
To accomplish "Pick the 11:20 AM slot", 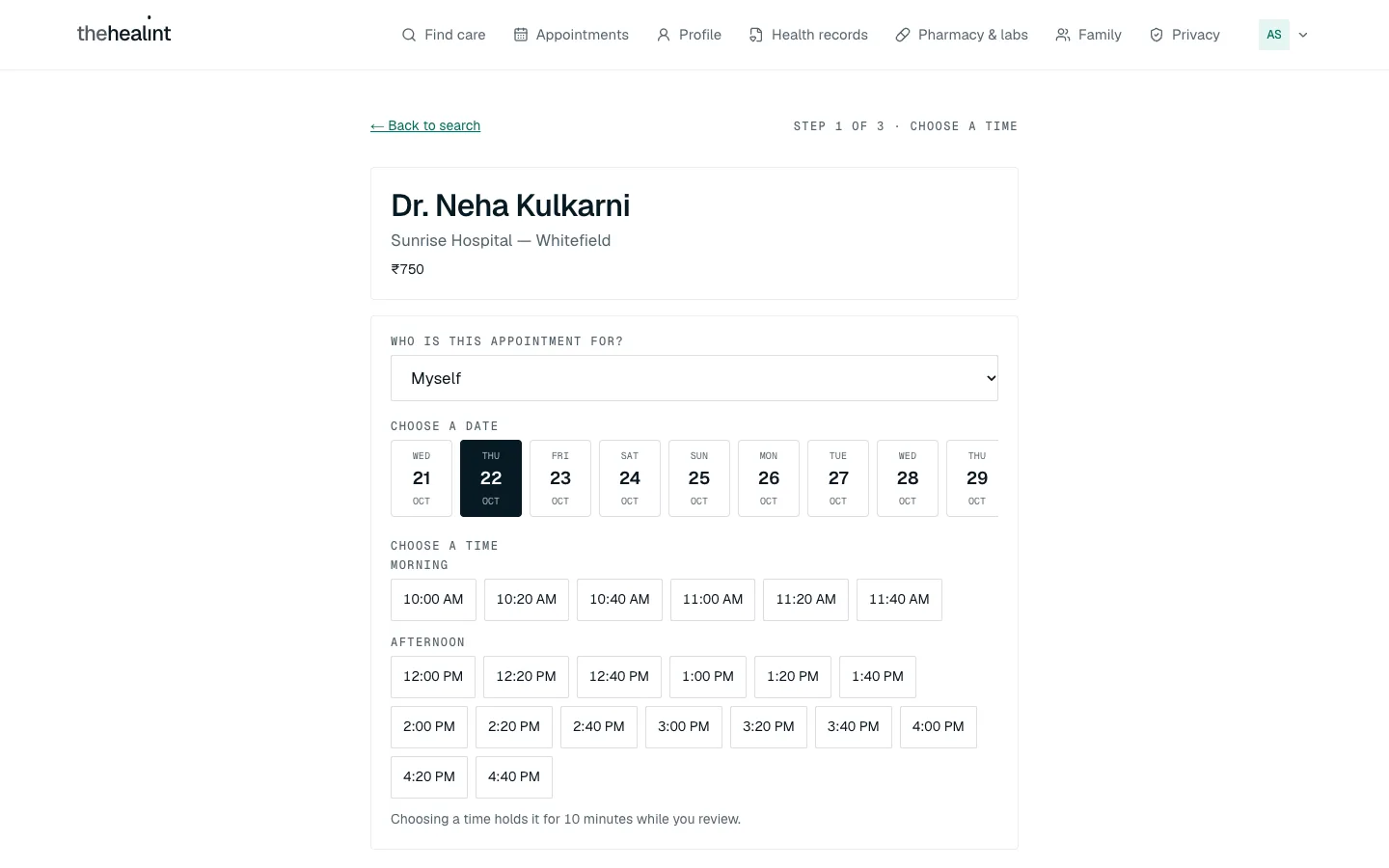I will click(806, 600).
